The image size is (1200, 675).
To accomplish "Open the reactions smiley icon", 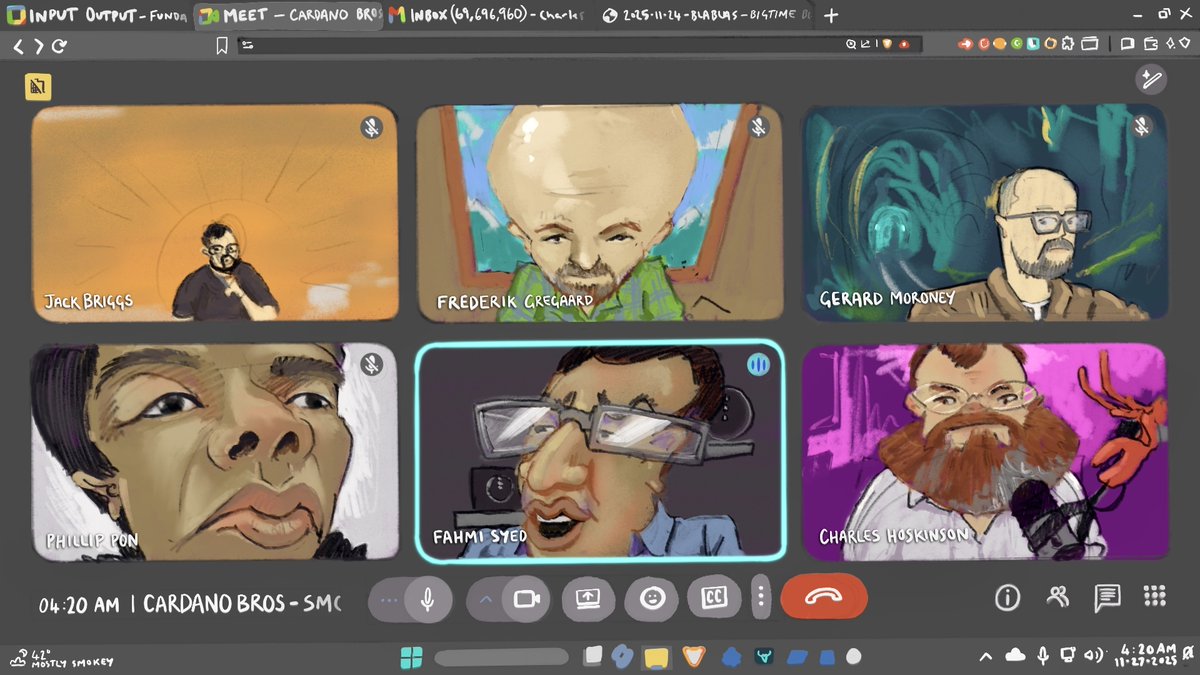I will 651,598.
